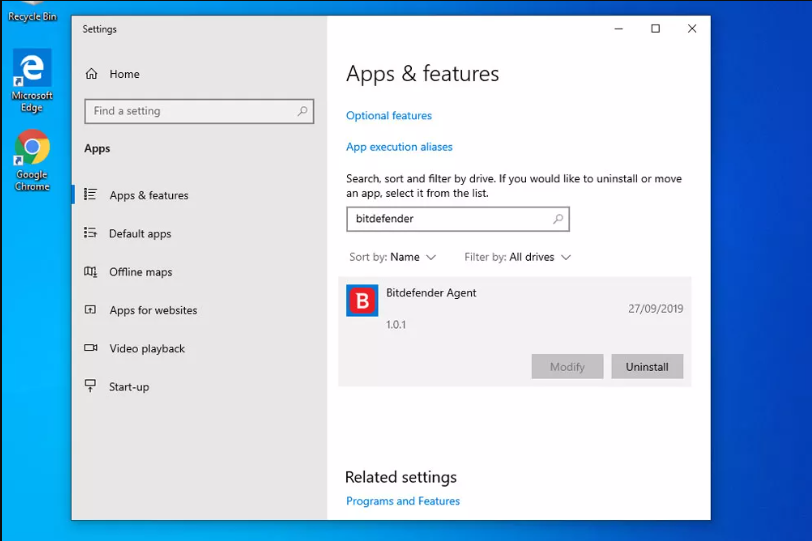This screenshot has height=541, width=812.
Task: Click the Bitdefender Agent red B icon
Action: pyautogui.click(x=362, y=300)
